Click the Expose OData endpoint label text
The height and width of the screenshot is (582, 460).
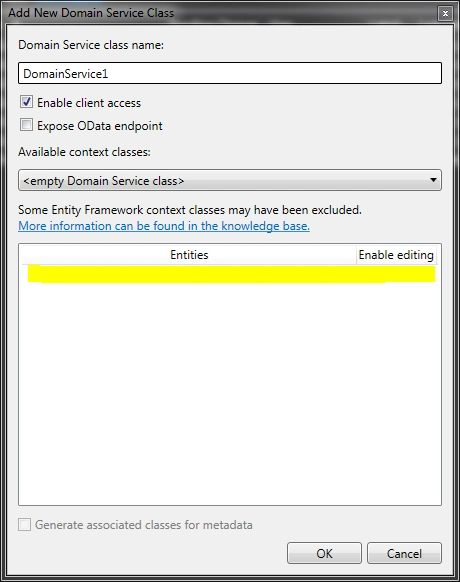99,126
